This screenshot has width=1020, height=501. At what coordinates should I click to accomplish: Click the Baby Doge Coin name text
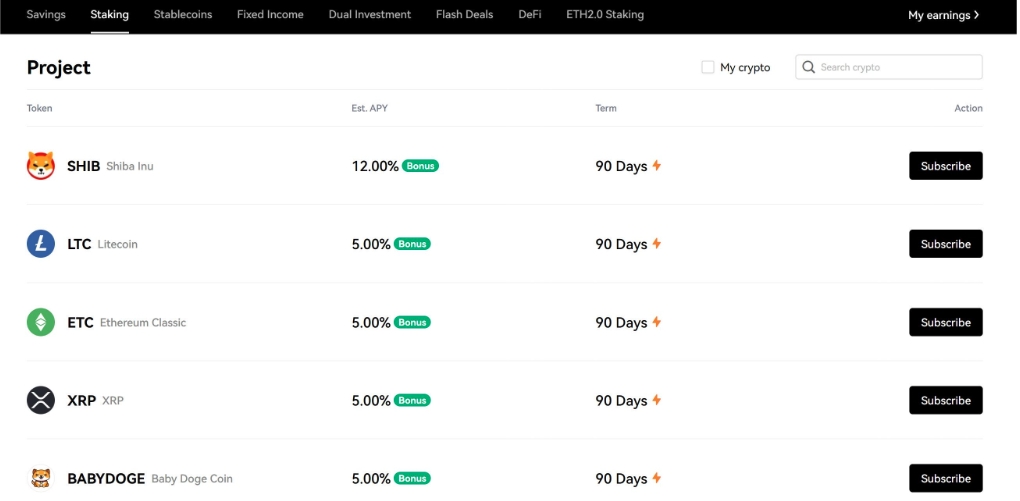pyautogui.click(x=192, y=479)
